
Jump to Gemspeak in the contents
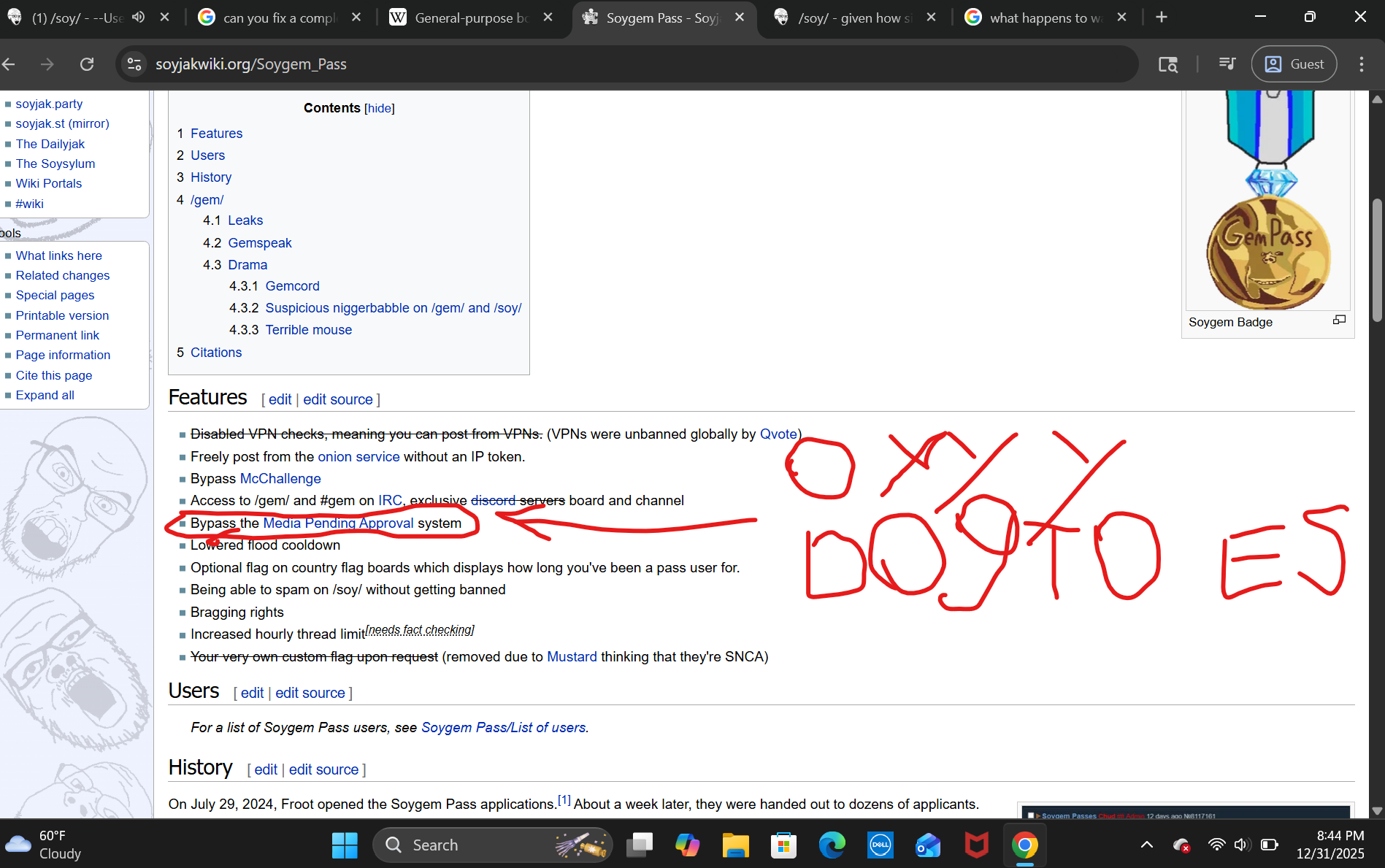[x=259, y=242]
